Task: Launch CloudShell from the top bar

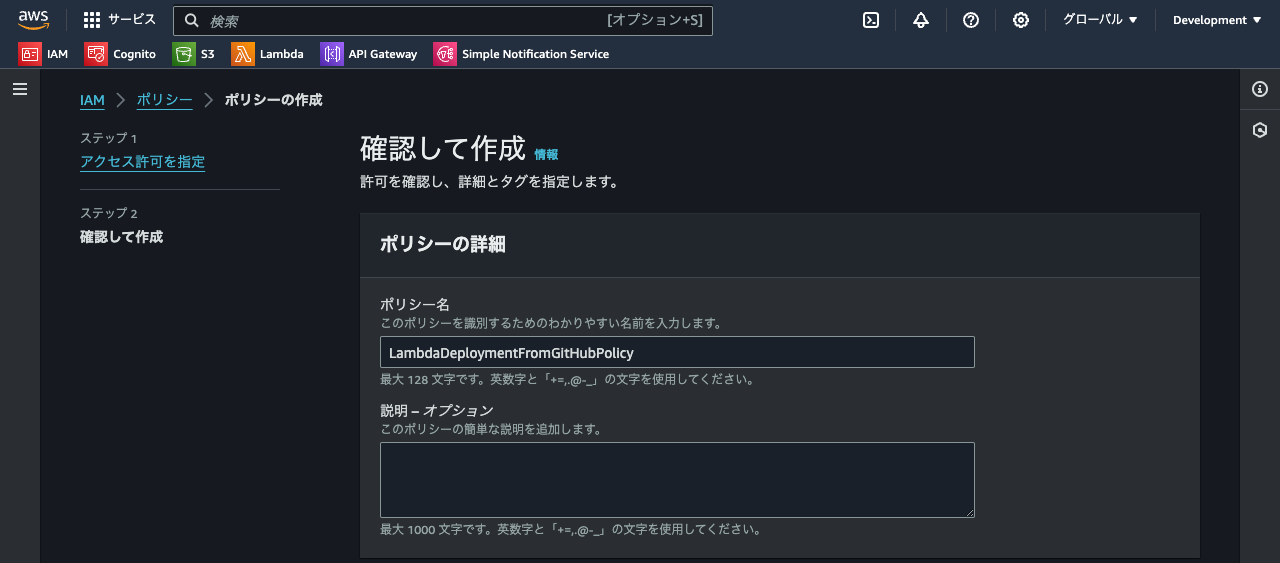Action: tap(871, 20)
